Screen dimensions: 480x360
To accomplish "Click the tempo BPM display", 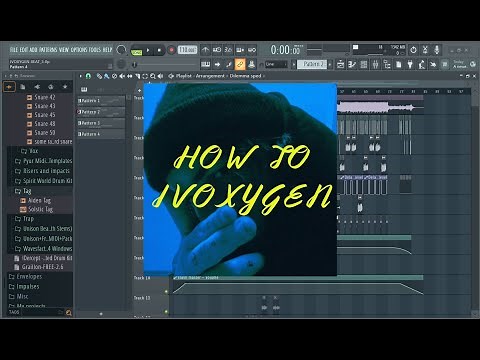I will (187, 50).
